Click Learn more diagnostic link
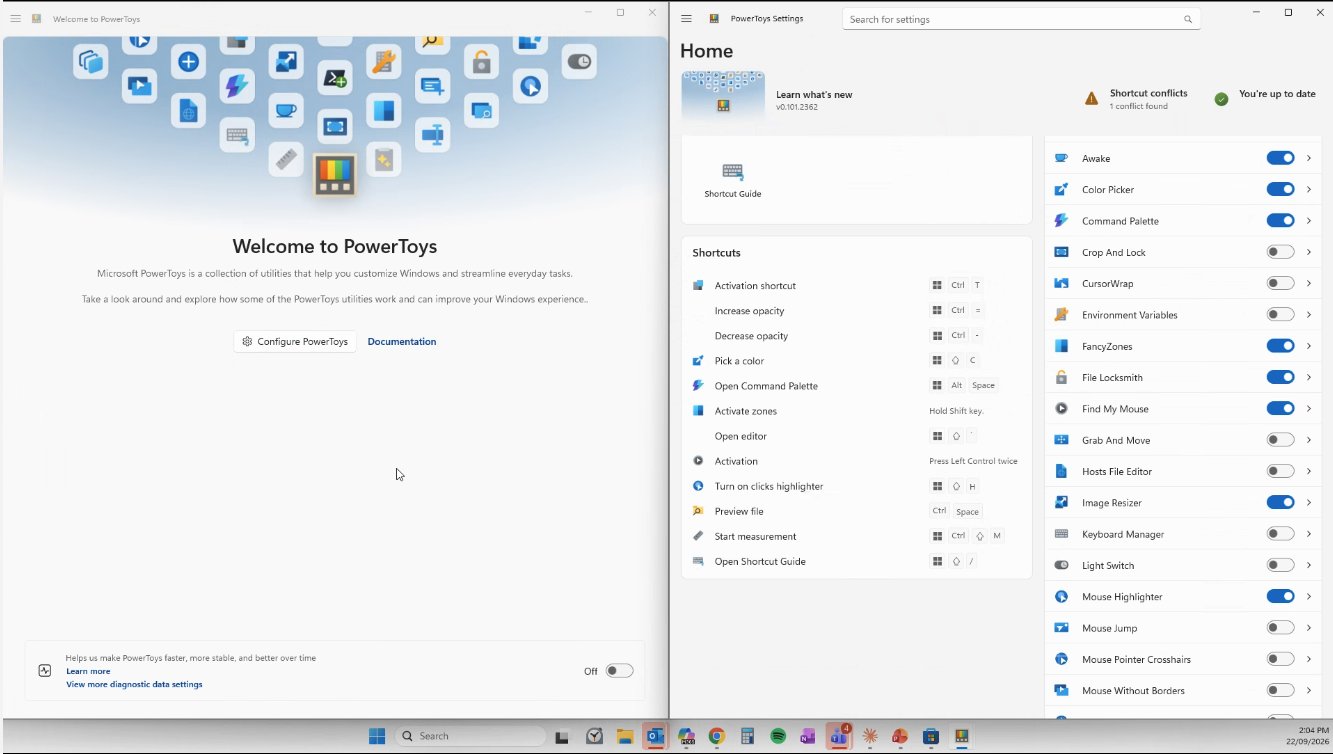The image size is (1333, 754). click(88, 672)
